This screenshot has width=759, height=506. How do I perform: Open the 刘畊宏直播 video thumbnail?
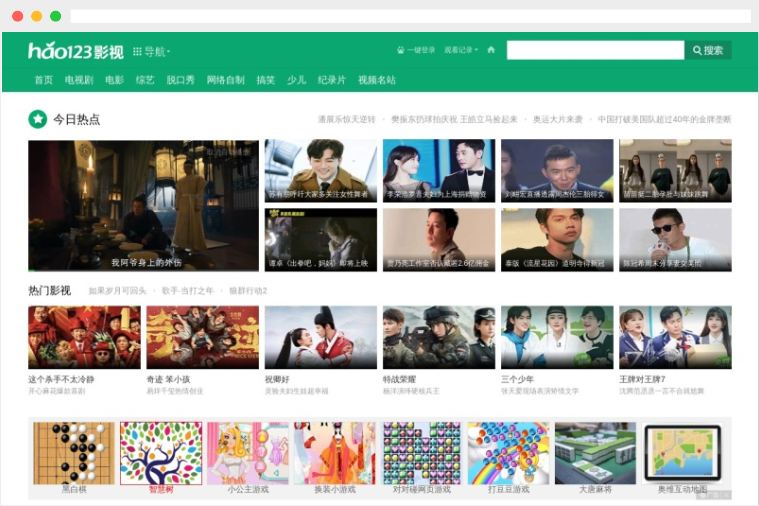pyautogui.click(x=557, y=170)
